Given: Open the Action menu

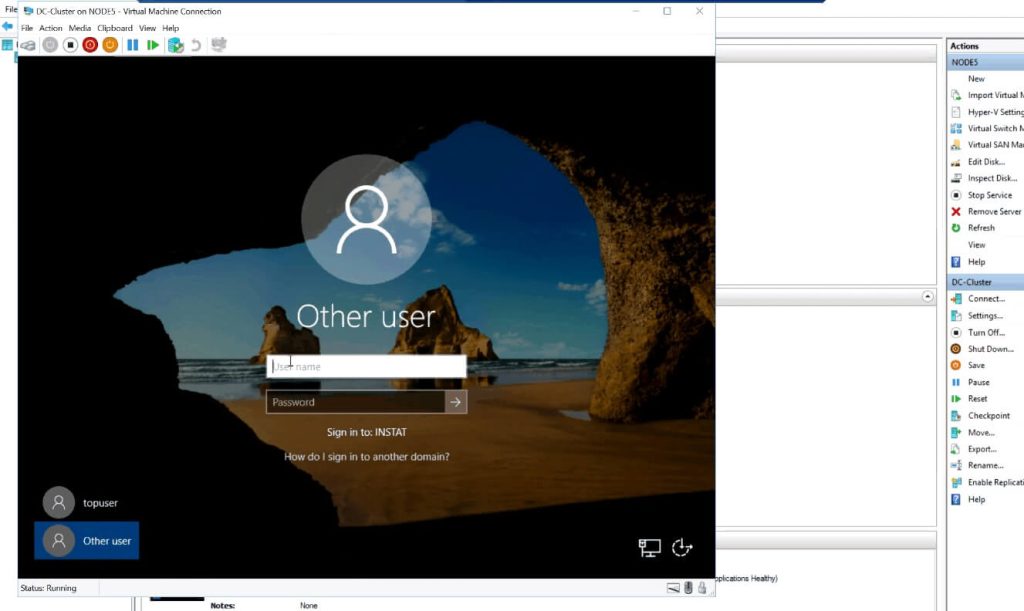Looking at the screenshot, I should [x=50, y=28].
